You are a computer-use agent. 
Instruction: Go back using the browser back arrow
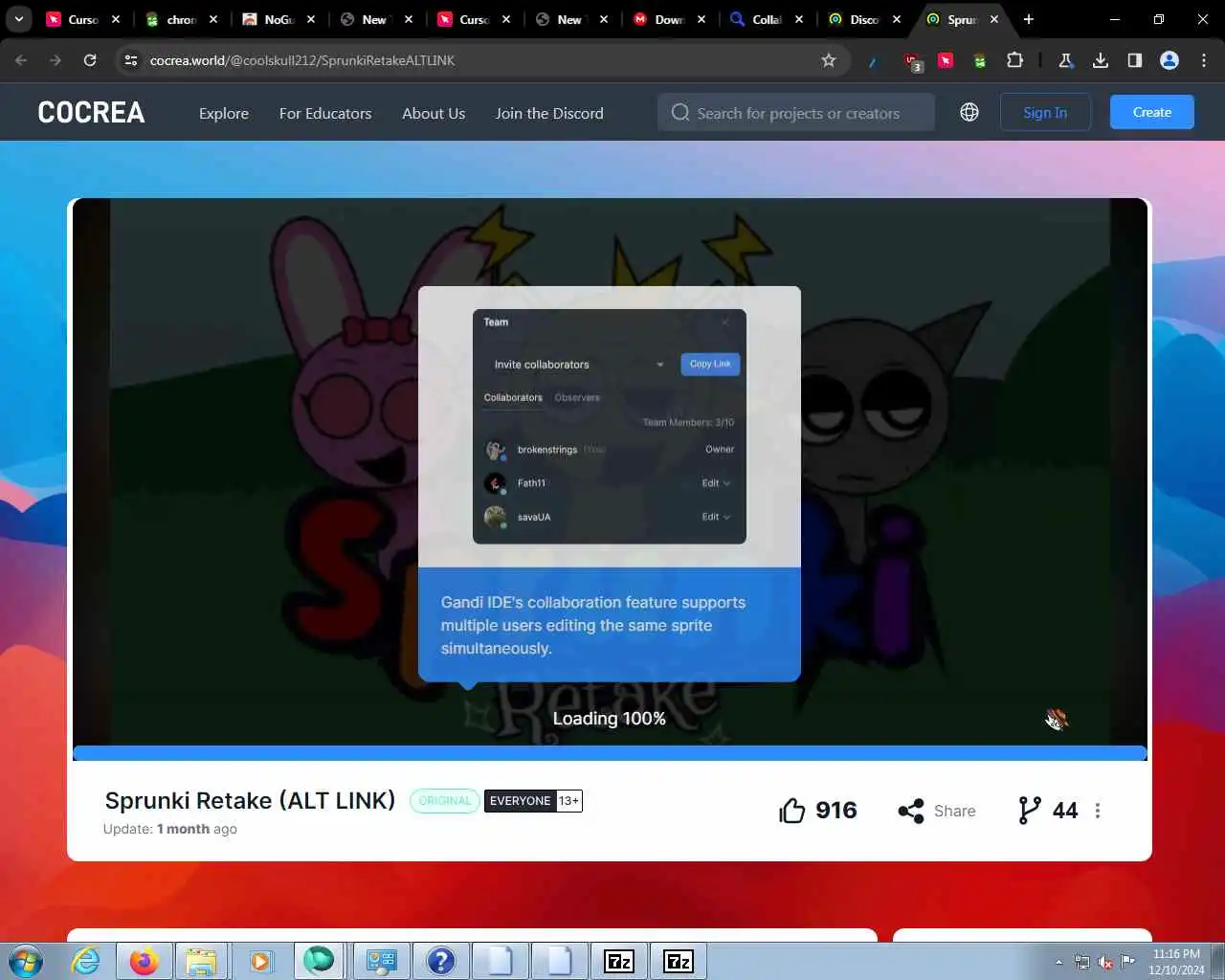(21, 60)
